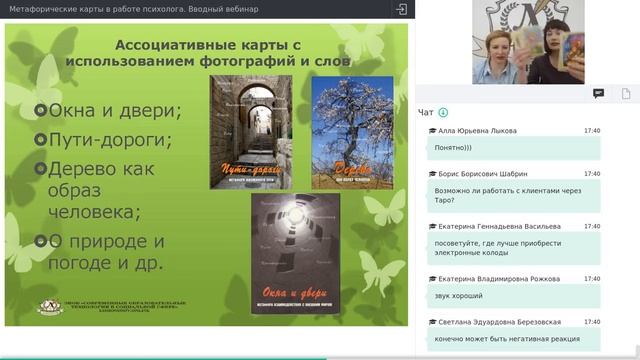640x360 pixels.
Task: Select the name Екатерина Геннадьевна Васильева
Action: tap(499, 226)
